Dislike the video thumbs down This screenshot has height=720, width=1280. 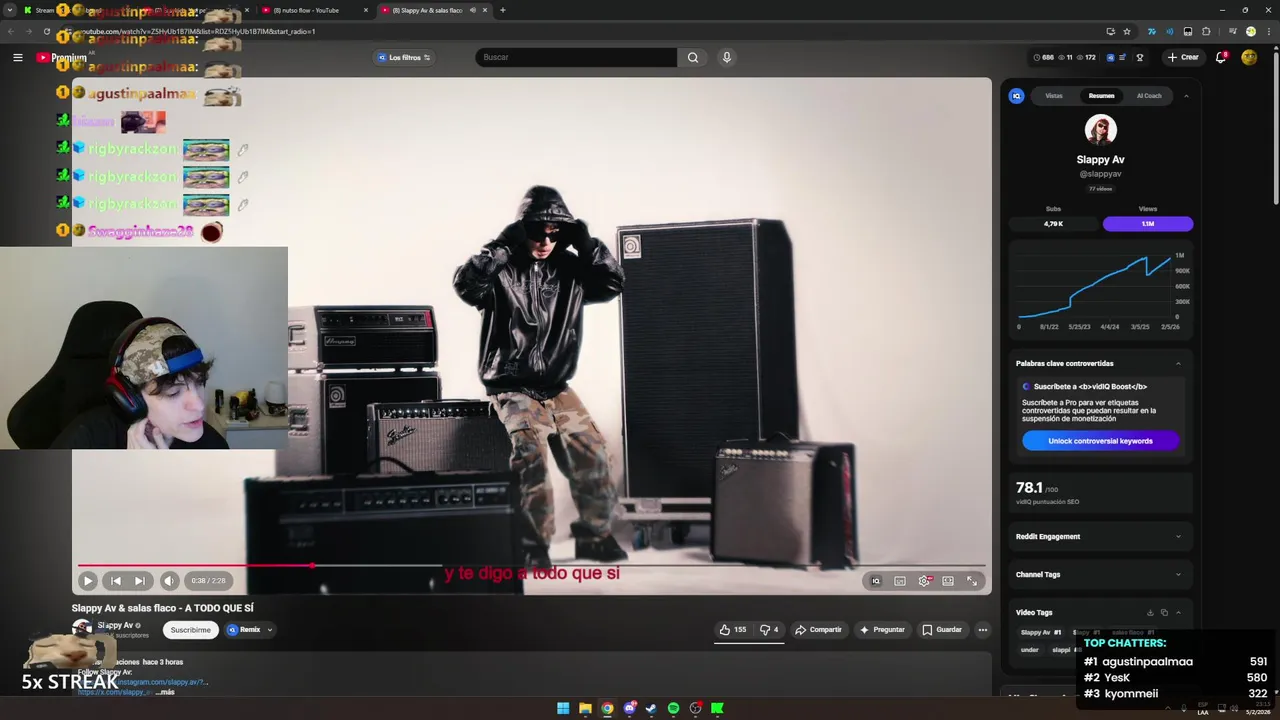pos(769,630)
